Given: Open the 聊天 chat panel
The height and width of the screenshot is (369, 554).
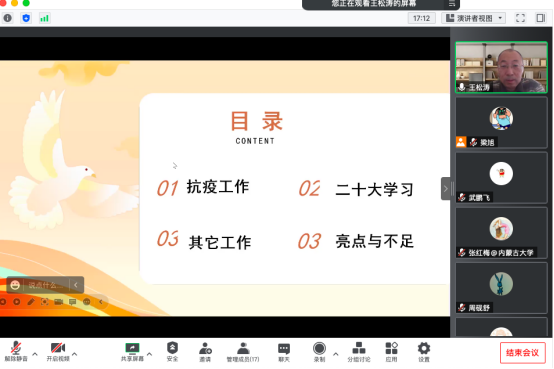Looking at the screenshot, I should 284,352.
